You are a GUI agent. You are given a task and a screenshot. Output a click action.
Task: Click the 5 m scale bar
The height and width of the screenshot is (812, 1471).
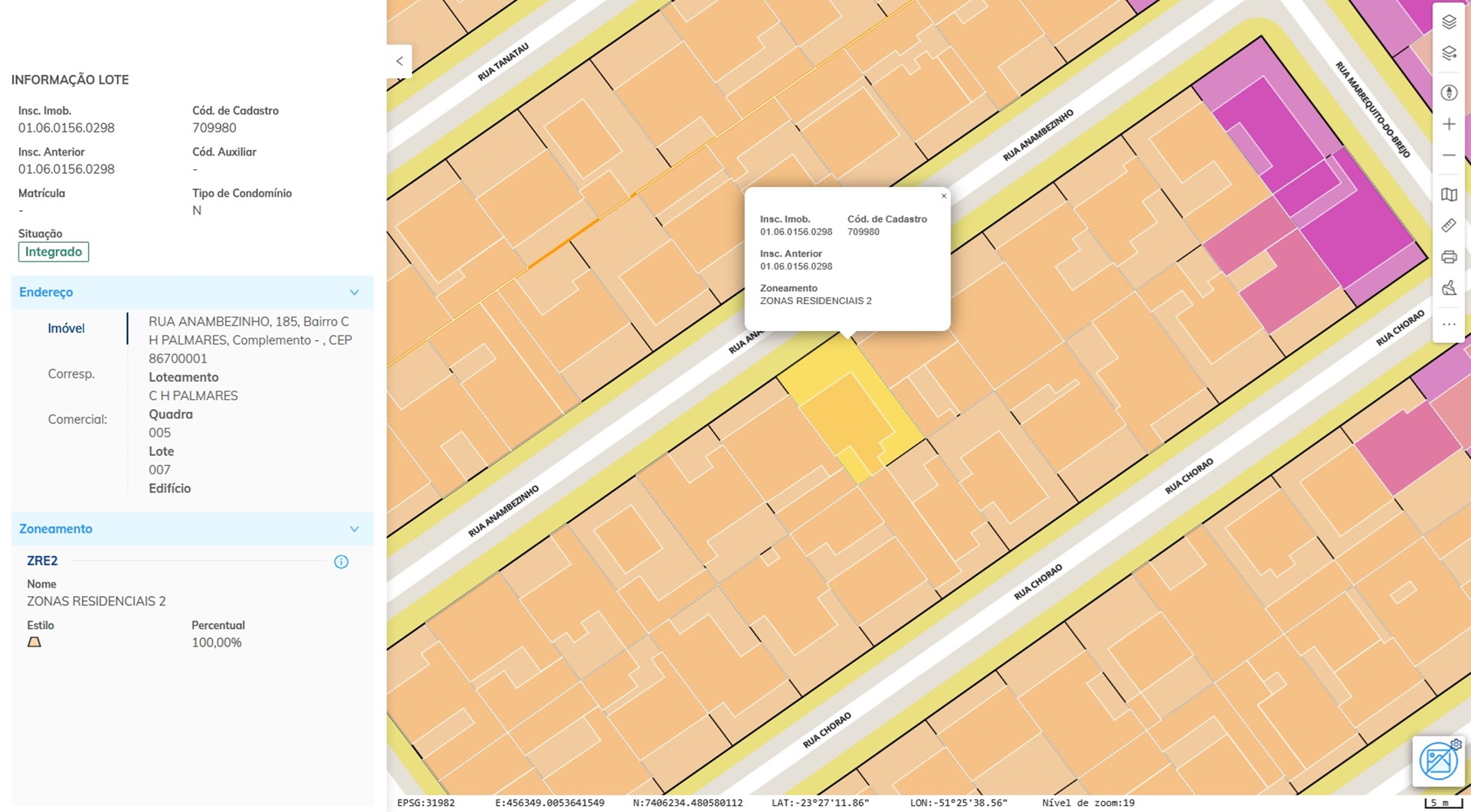[x=1443, y=803]
